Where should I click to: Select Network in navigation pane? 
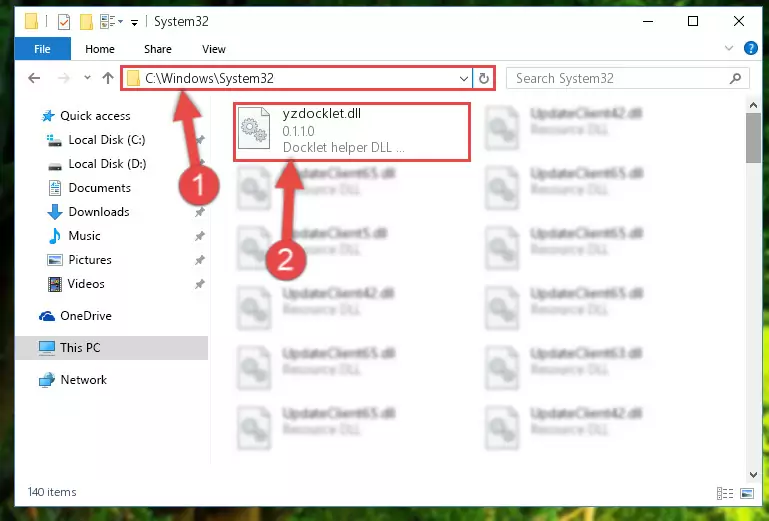coord(83,380)
